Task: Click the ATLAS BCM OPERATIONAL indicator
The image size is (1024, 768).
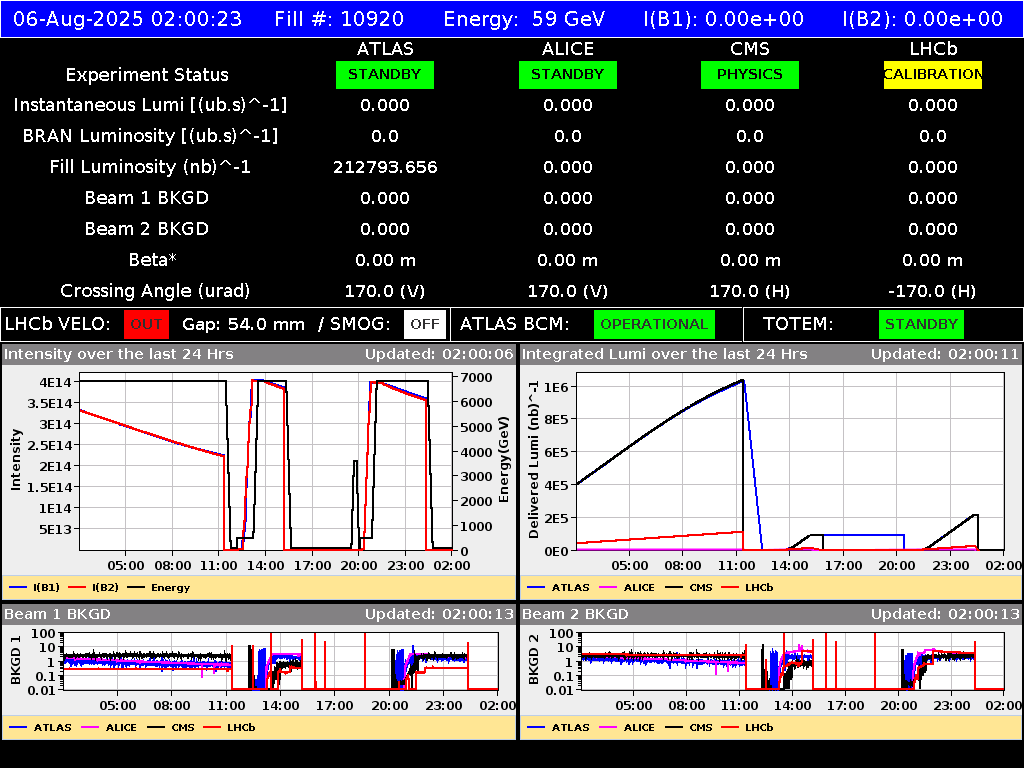Action: pos(654,324)
